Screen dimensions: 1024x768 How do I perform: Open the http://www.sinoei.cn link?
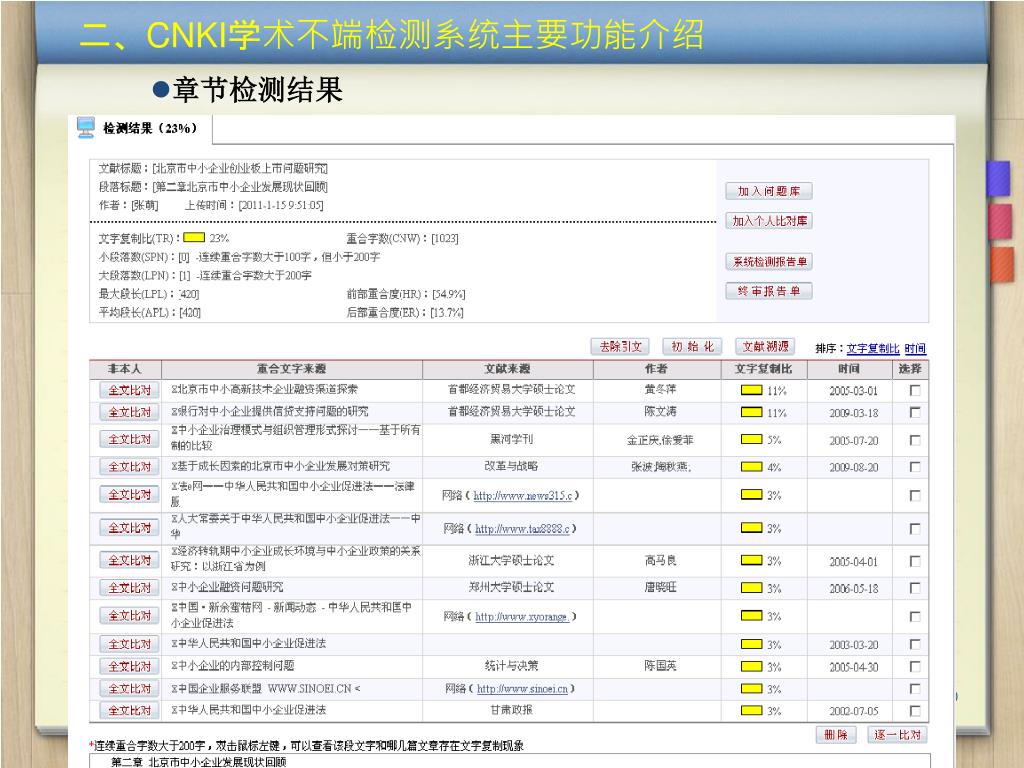click(522, 689)
